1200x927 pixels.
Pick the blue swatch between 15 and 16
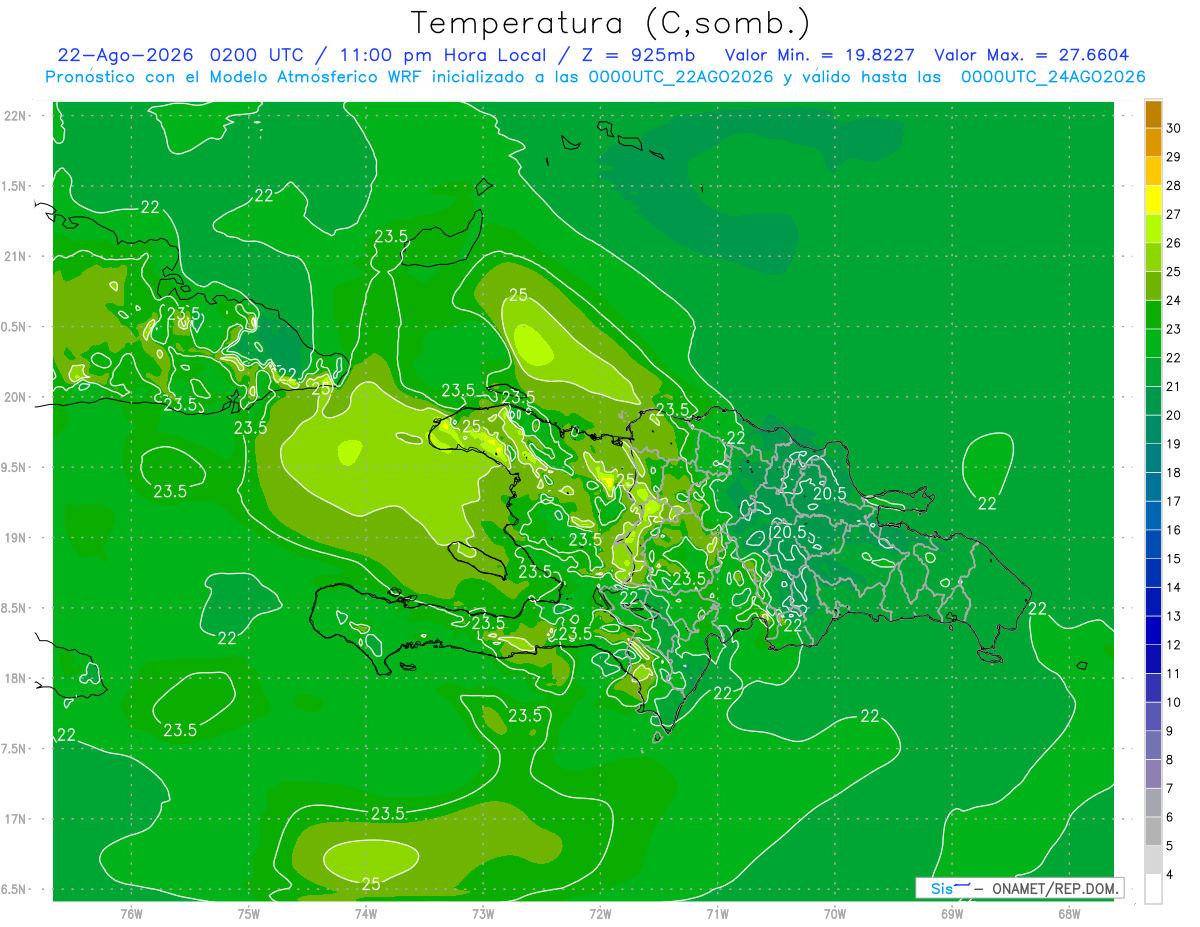pyautogui.click(x=1153, y=544)
